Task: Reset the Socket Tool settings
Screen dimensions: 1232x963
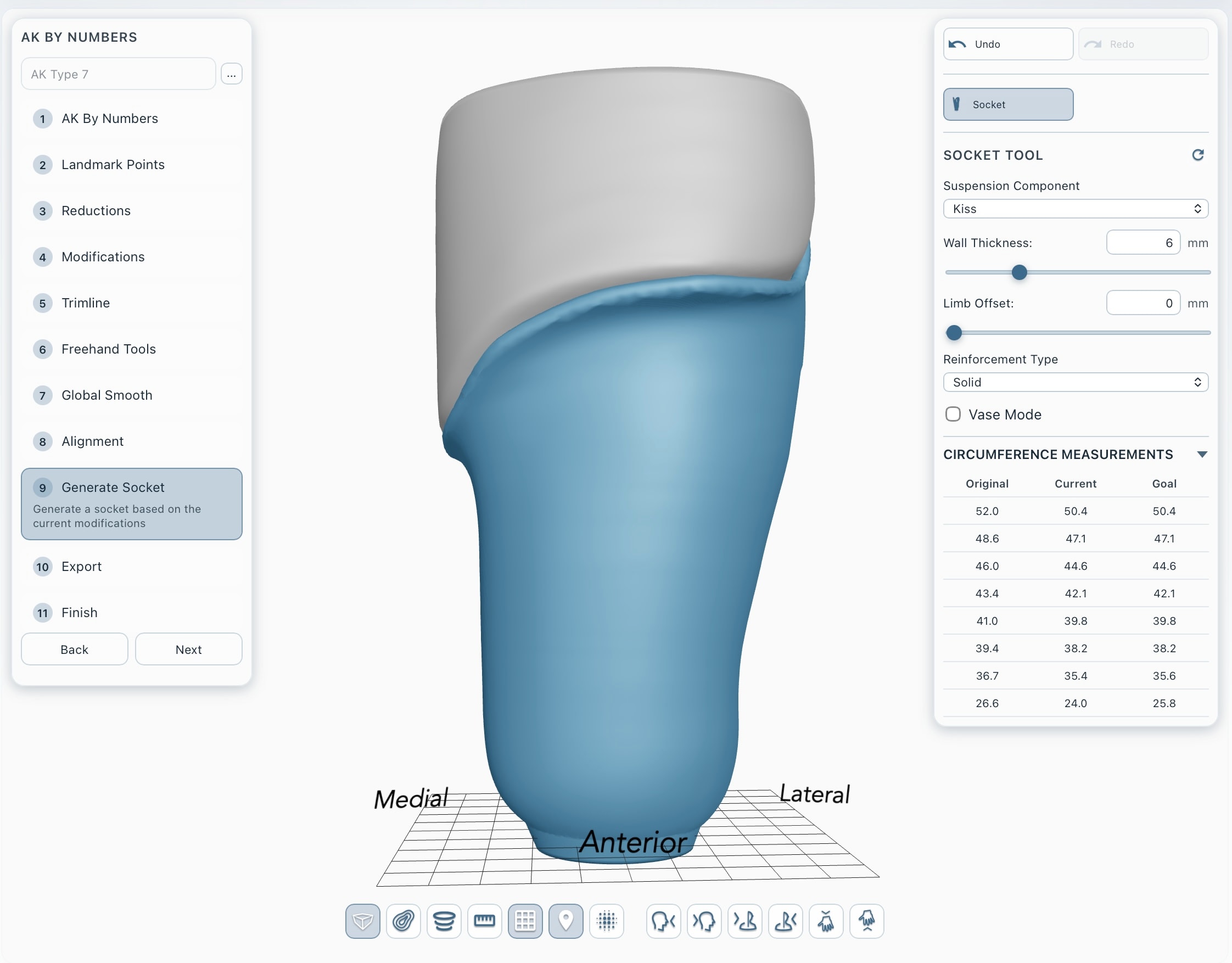Action: (1197, 155)
